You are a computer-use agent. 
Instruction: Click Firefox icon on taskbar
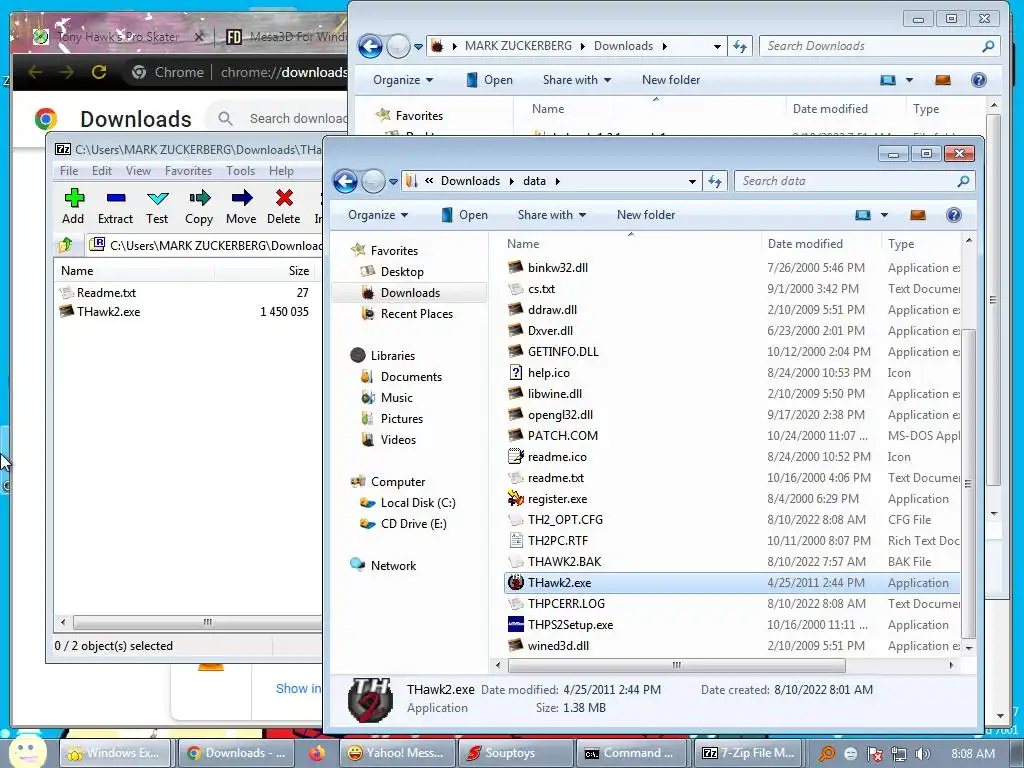317,753
